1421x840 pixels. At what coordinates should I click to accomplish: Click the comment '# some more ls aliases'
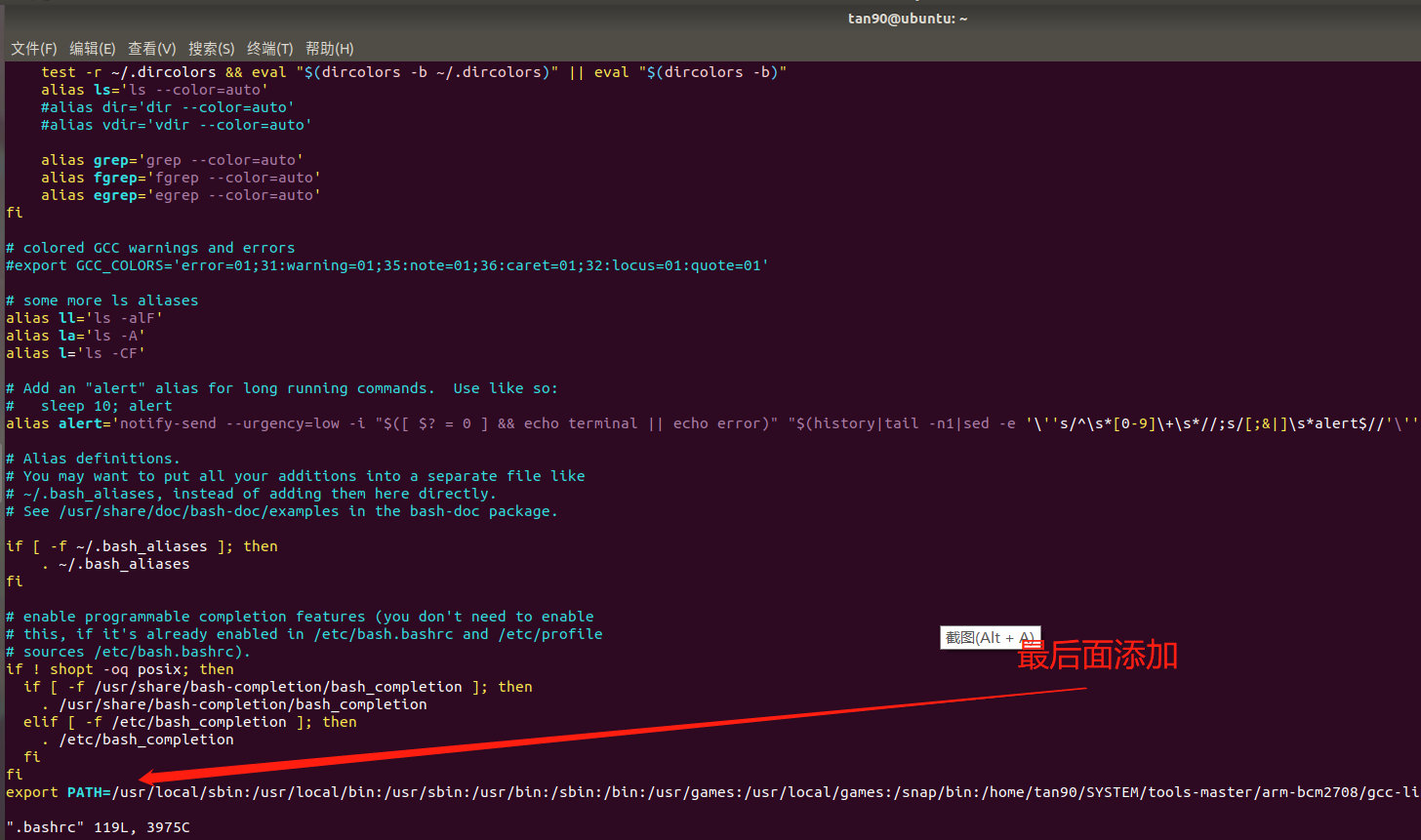click(x=102, y=300)
